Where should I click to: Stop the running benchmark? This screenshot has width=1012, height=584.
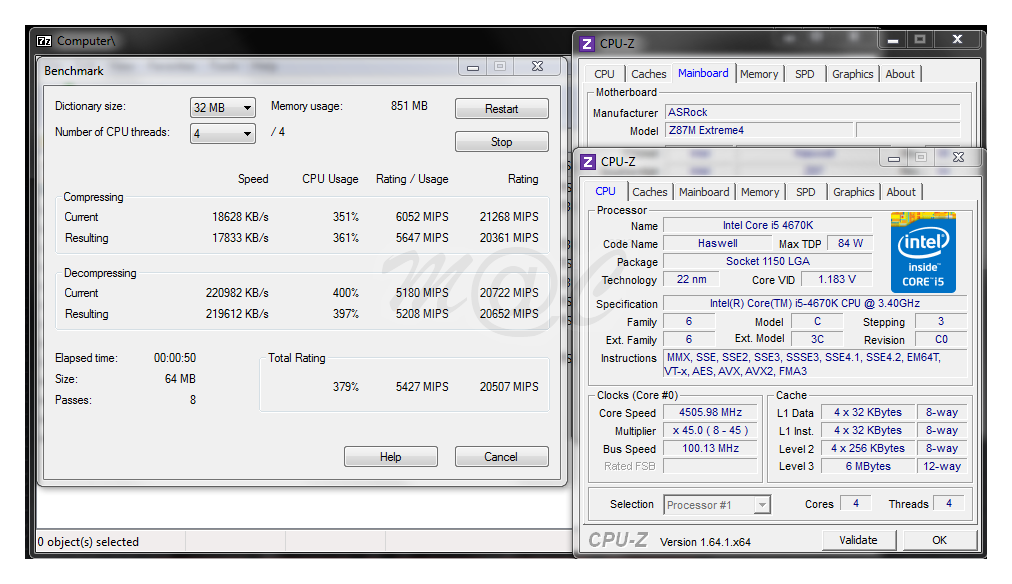[501, 142]
